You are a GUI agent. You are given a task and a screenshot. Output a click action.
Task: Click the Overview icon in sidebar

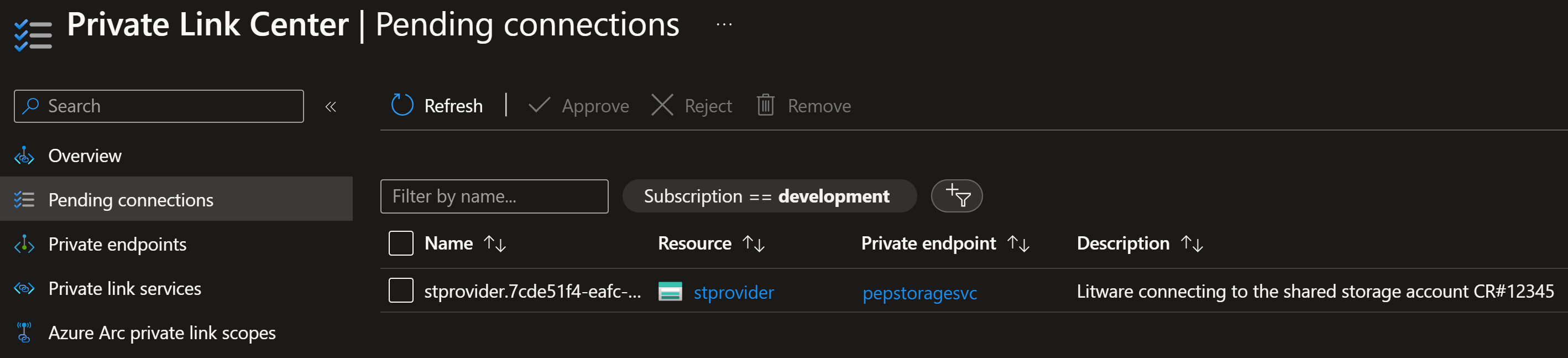click(x=24, y=156)
